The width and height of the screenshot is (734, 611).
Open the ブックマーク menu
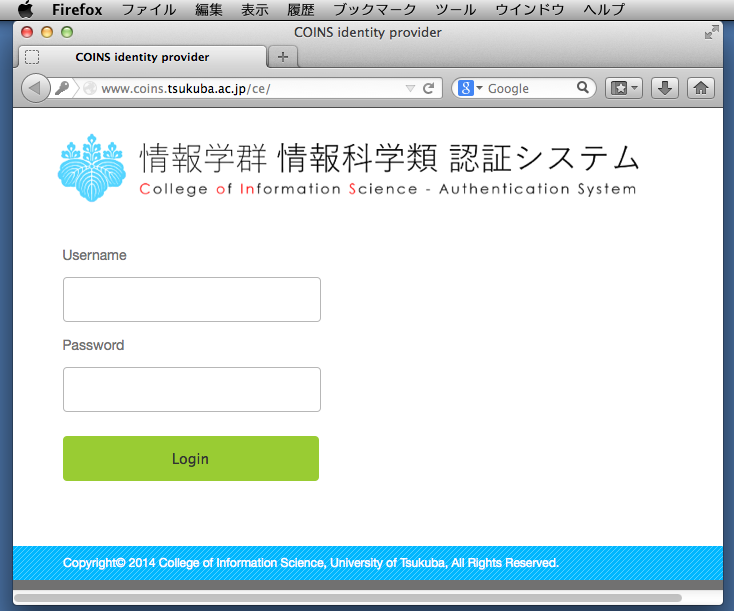374,9
